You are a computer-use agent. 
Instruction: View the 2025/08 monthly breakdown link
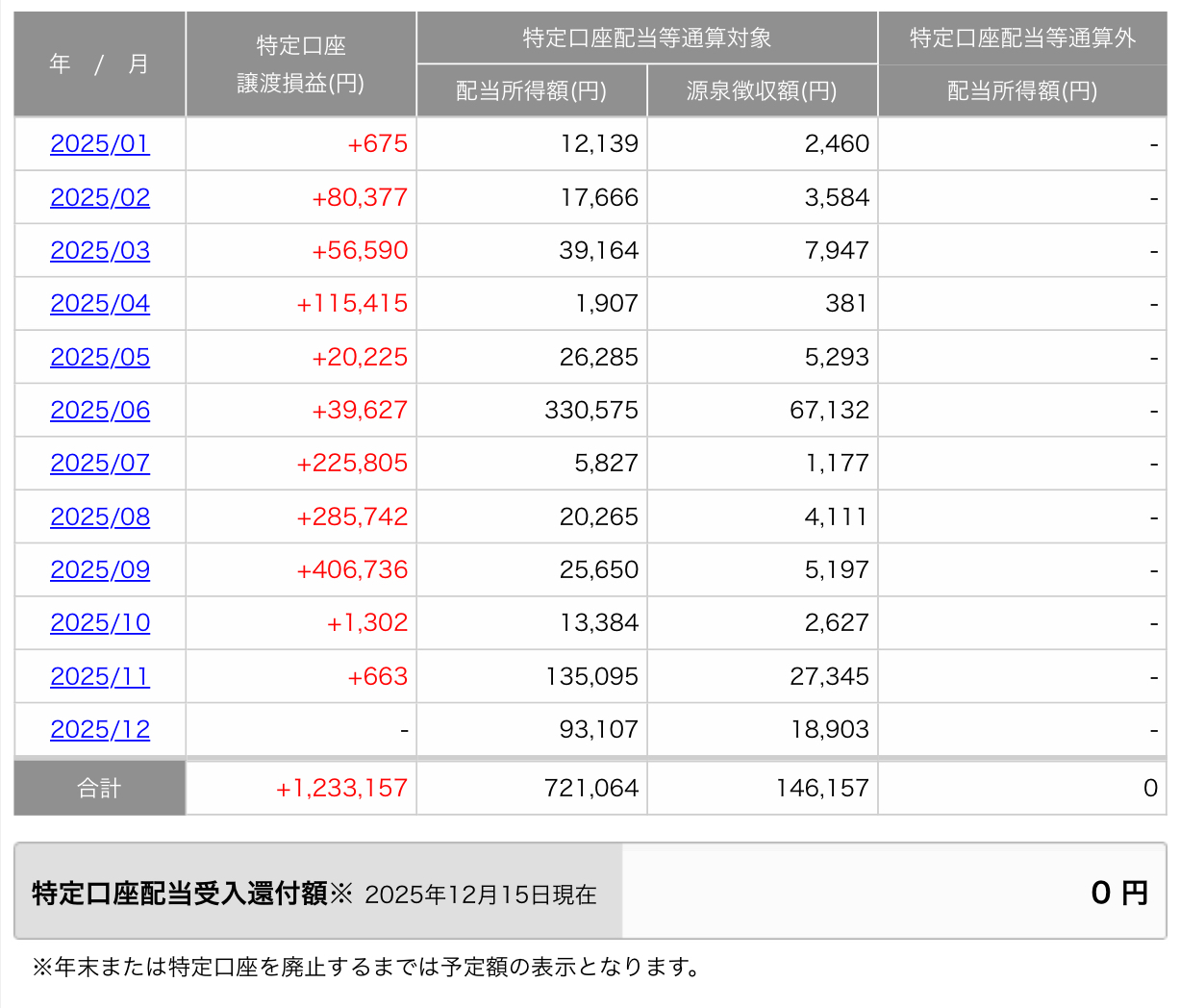click(100, 517)
